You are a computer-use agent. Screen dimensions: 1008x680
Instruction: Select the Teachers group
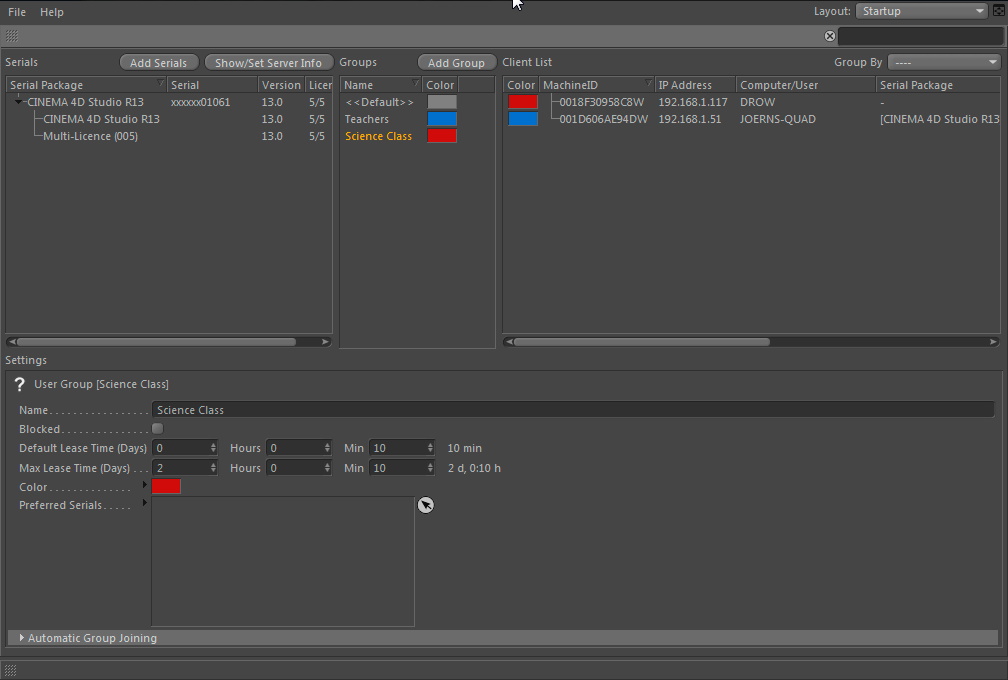pyautogui.click(x=366, y=119)
